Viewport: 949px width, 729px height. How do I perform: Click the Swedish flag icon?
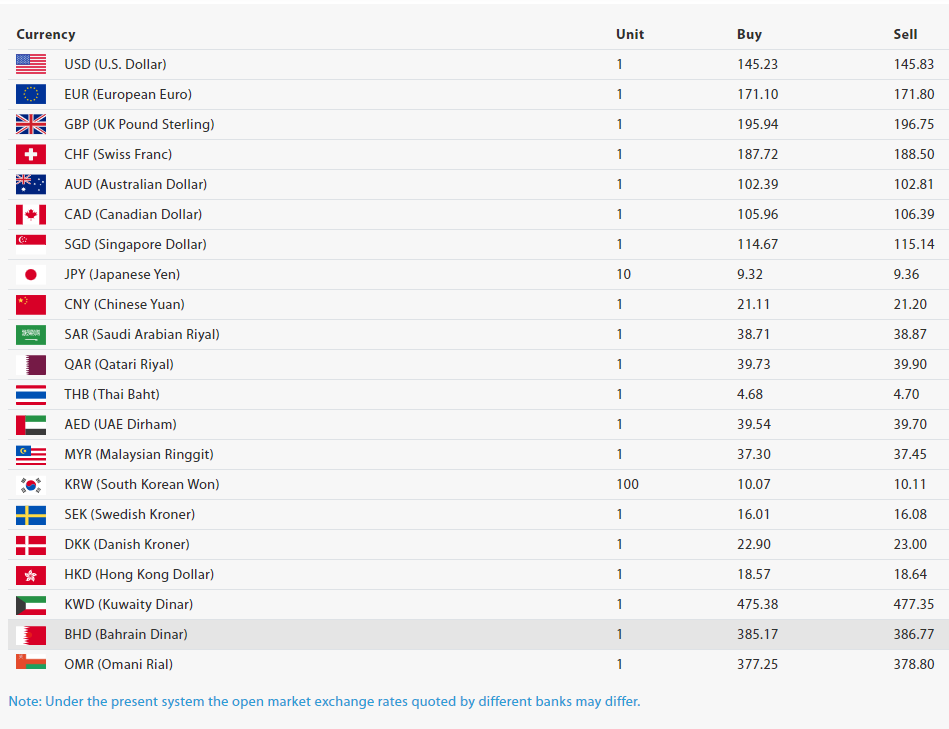(x=31, y=514)
